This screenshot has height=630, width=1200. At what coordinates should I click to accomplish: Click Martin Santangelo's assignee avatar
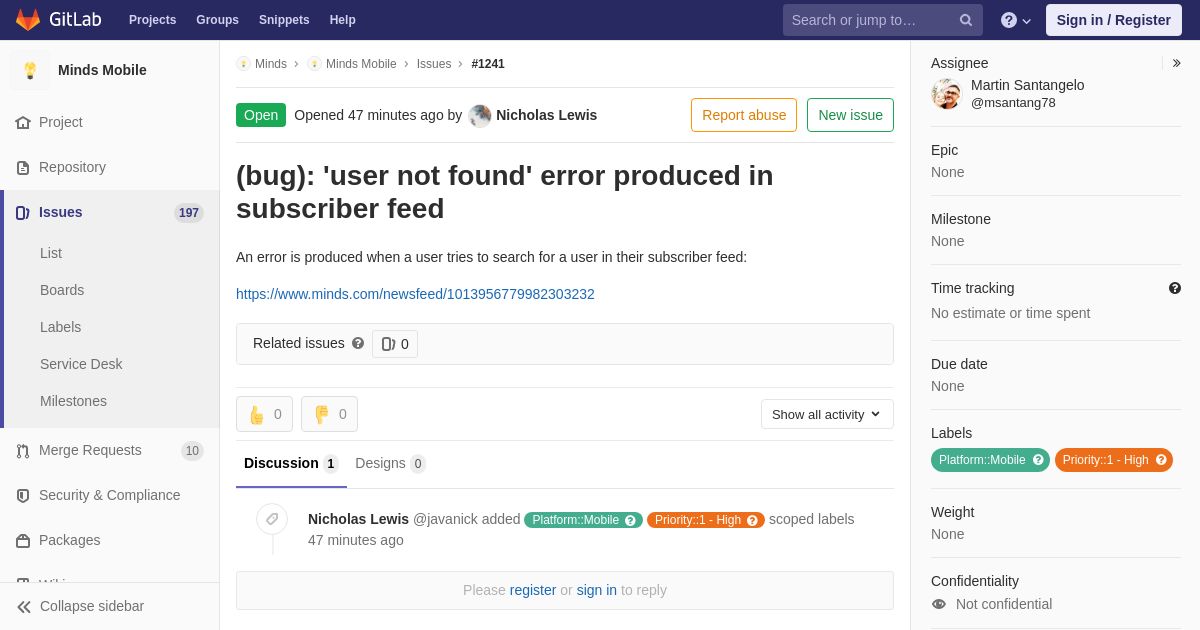(x=946, y=94)
